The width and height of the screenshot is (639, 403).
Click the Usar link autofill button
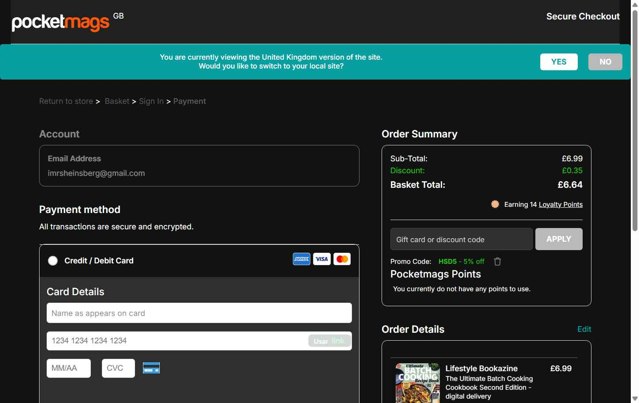point(329,341)
